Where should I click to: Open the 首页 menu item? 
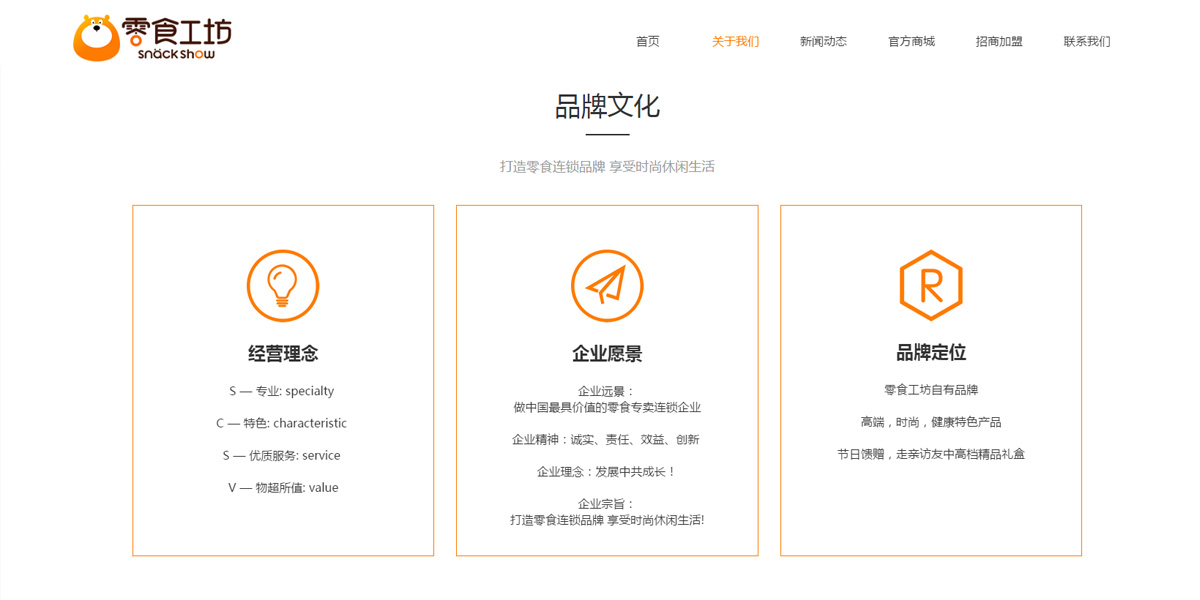coord(648,41)
